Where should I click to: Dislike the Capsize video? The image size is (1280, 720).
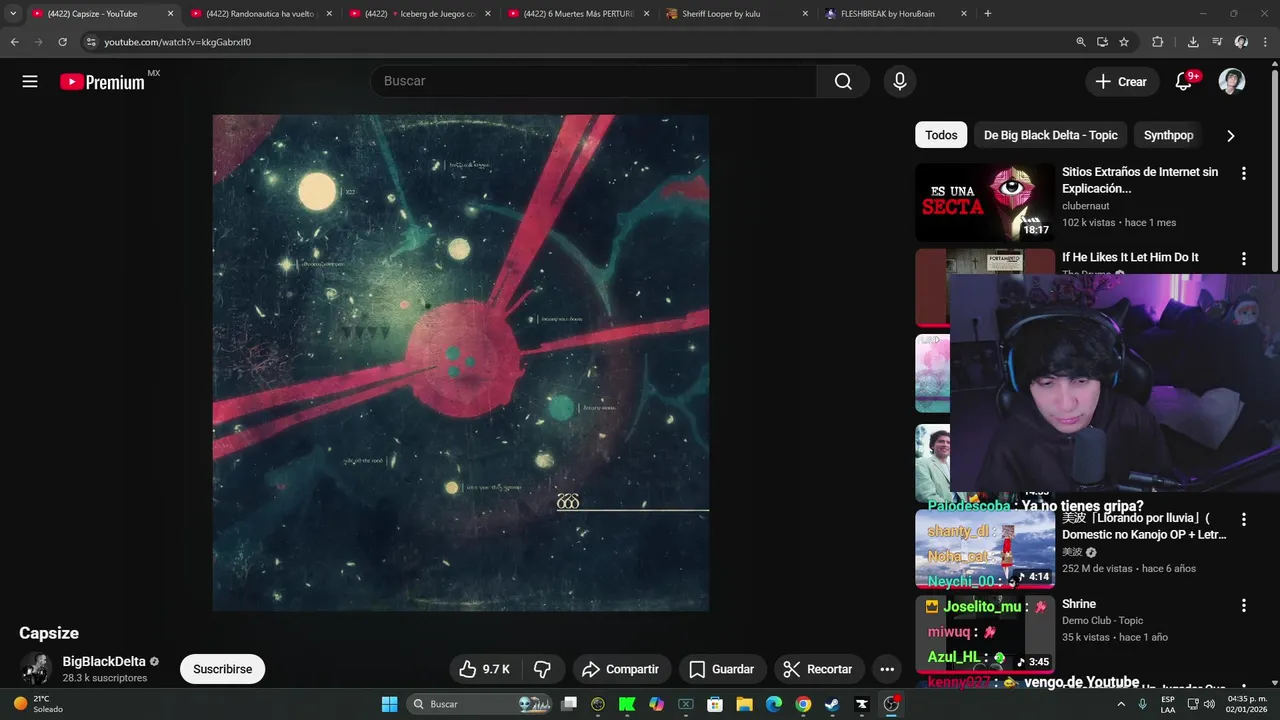(543, 669)
